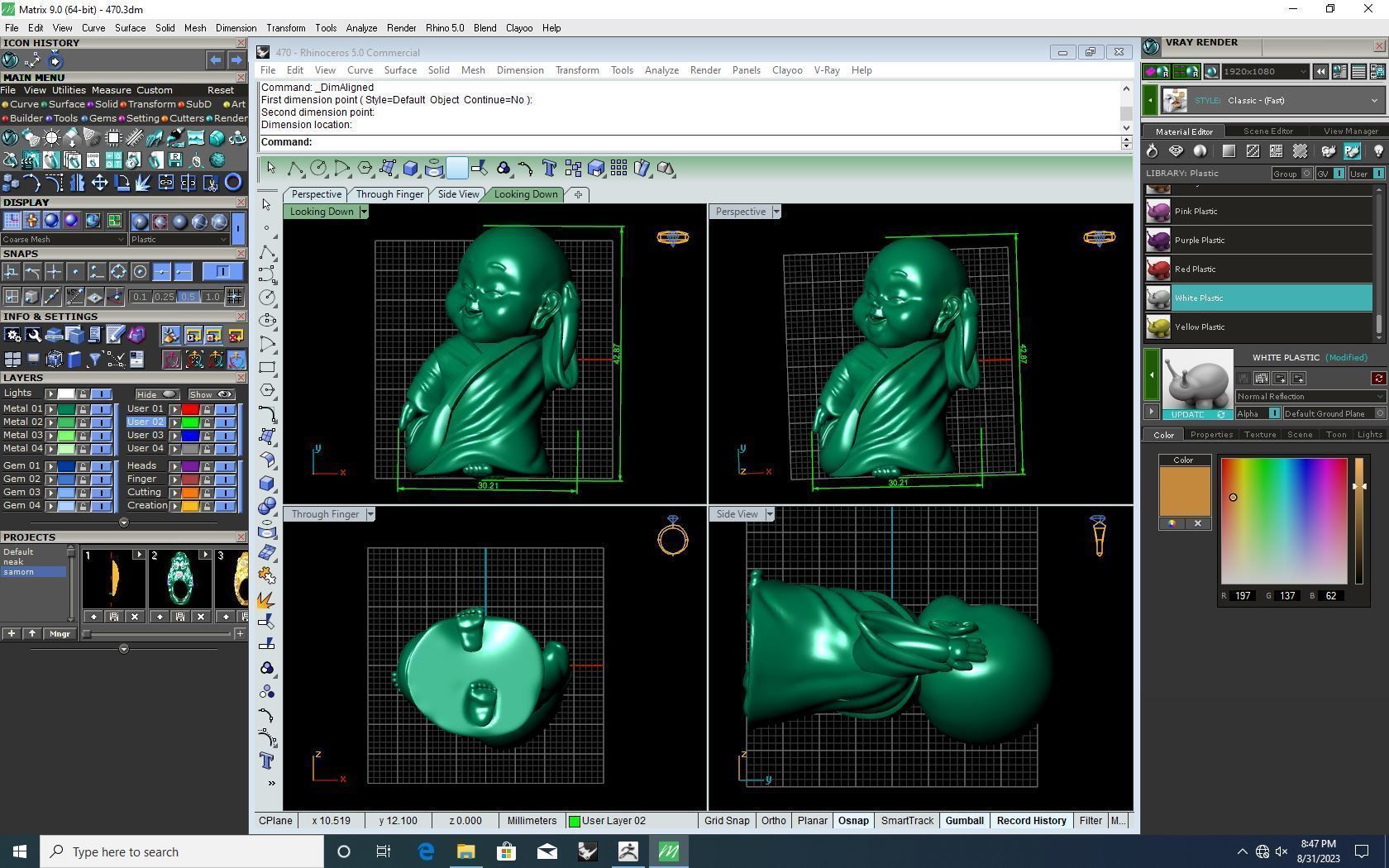Click the Hide button in Layers panel
The width and height of the screenshot is (1389, 868).
157,394
